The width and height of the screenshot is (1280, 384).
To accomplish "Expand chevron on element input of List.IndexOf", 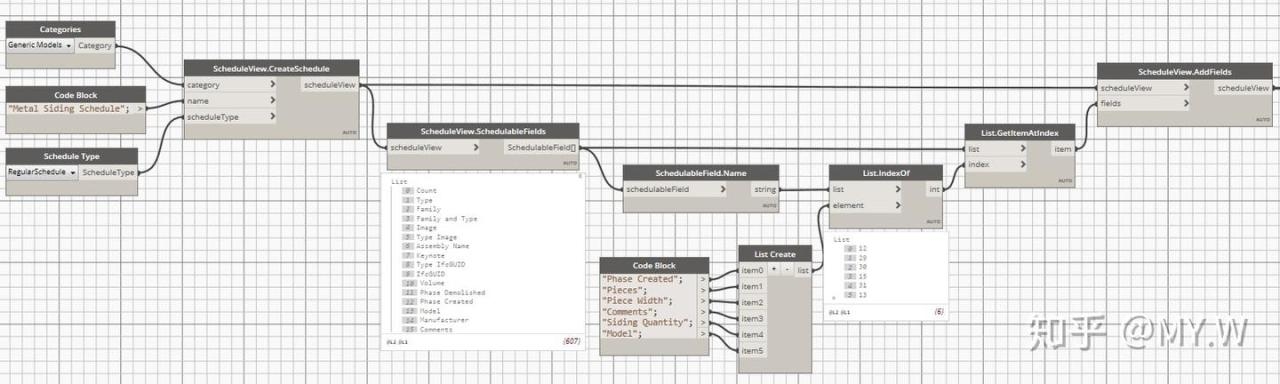I will pyautogui.click(x=898, y=205).
